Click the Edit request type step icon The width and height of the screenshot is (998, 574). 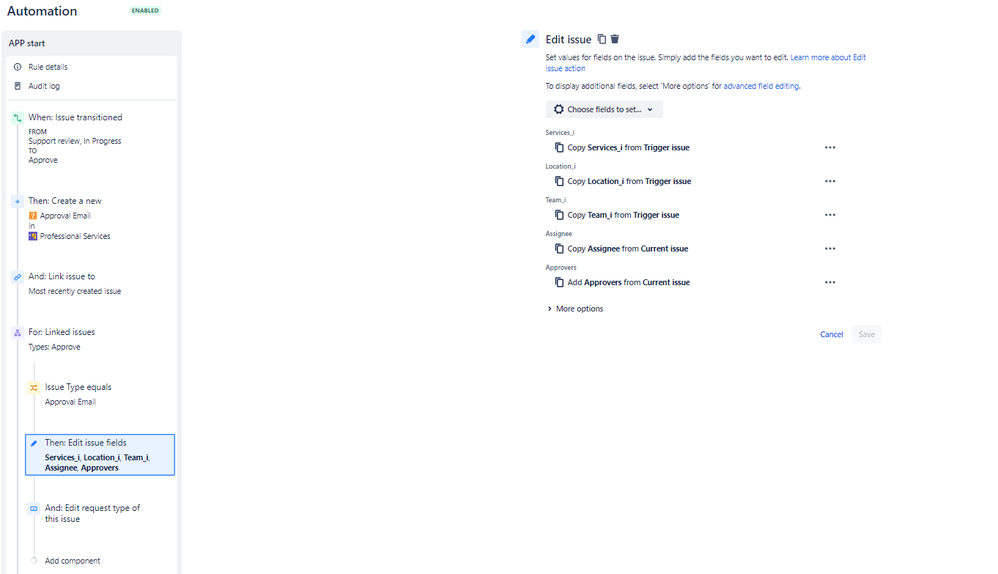point(34,508)
